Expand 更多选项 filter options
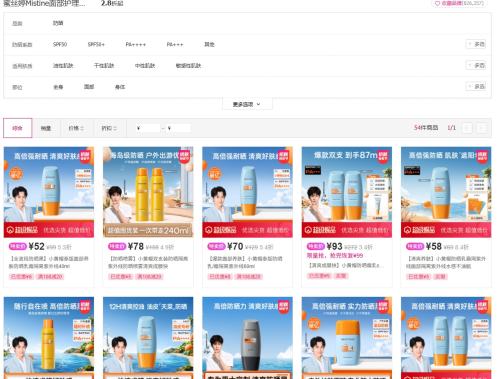This screenshot has width=500, height=379. pyautogui.click(x=247, y=104)
